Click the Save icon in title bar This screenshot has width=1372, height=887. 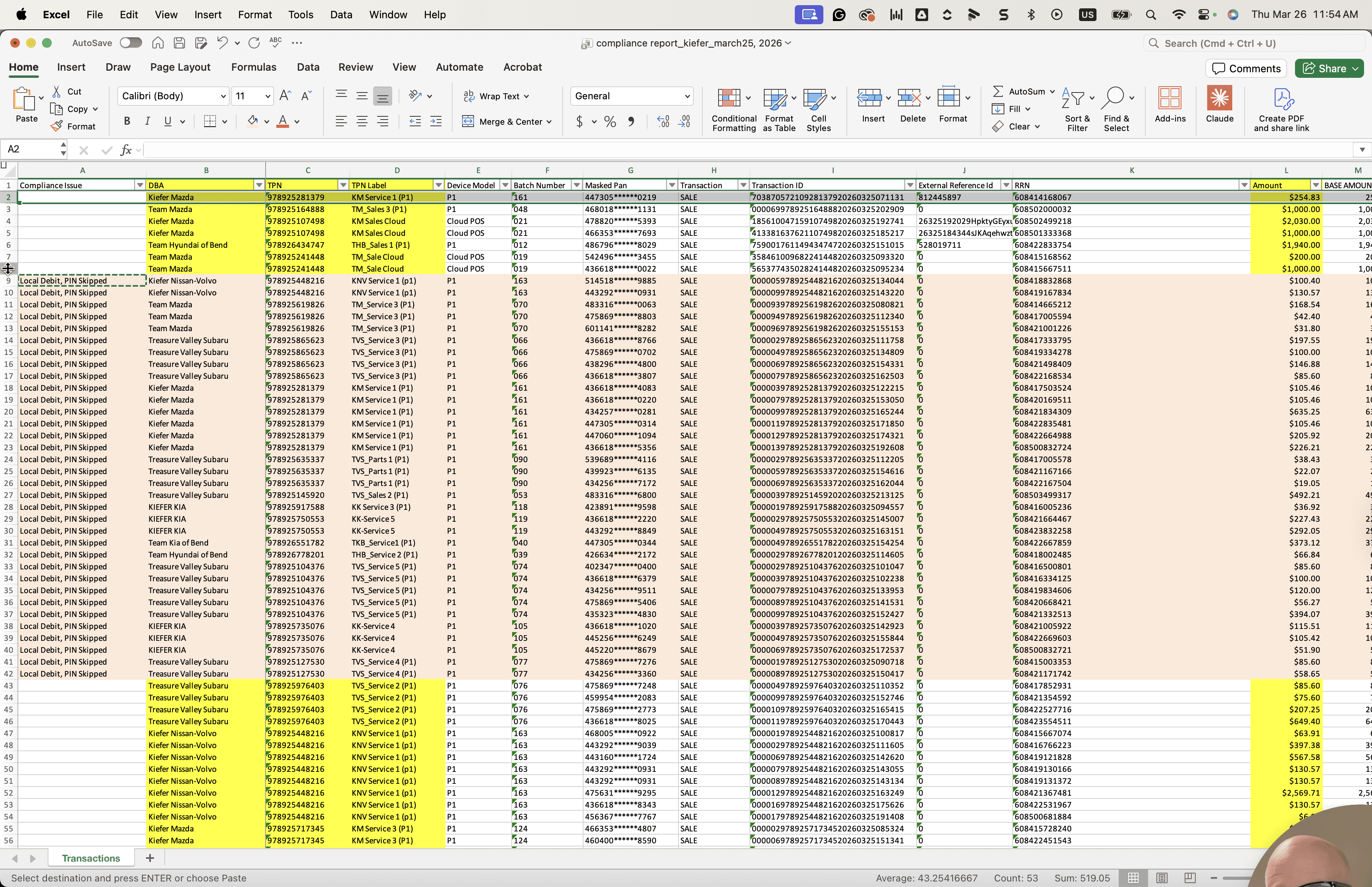click(179, 42)
